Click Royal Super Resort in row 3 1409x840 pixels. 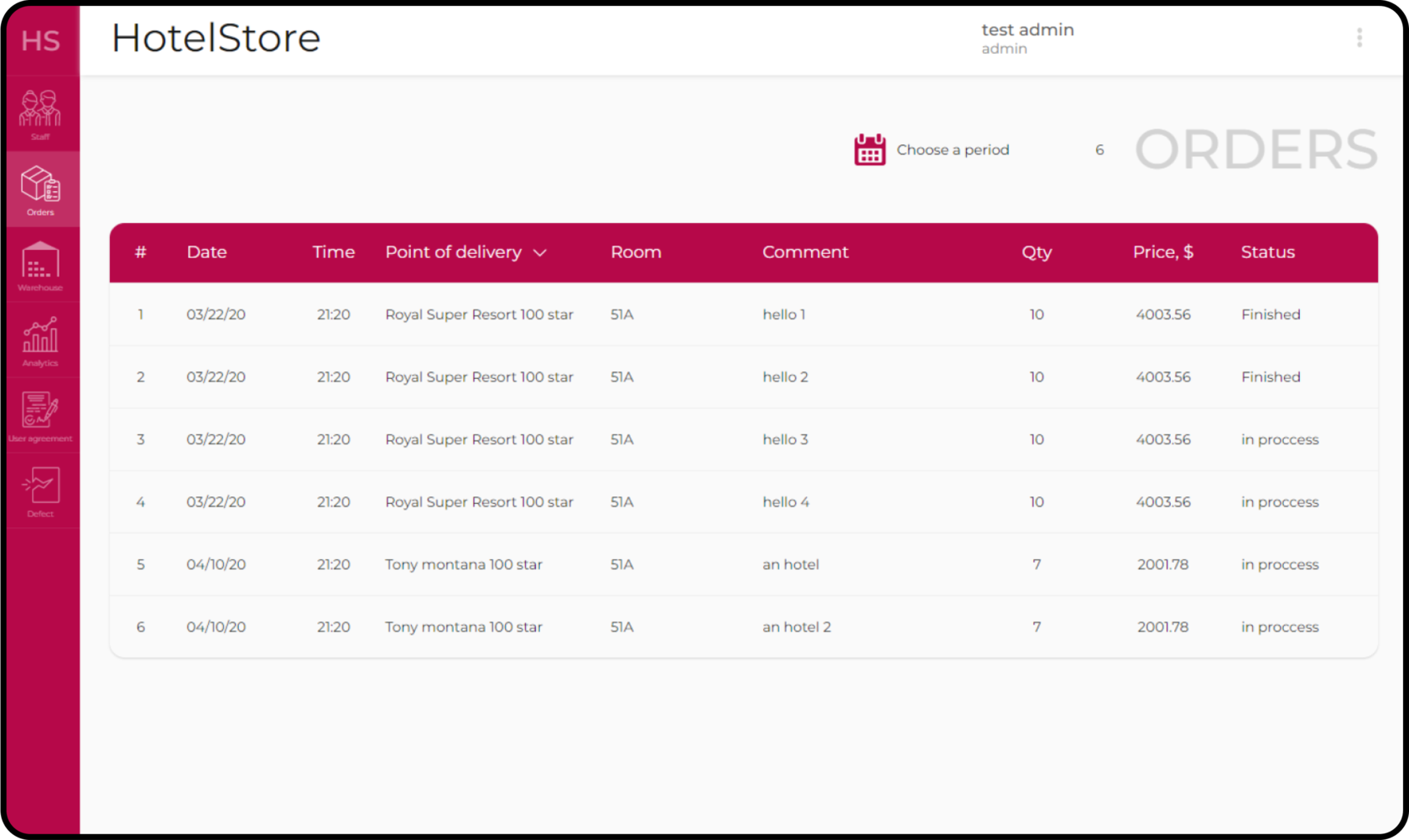coord(479,439)
